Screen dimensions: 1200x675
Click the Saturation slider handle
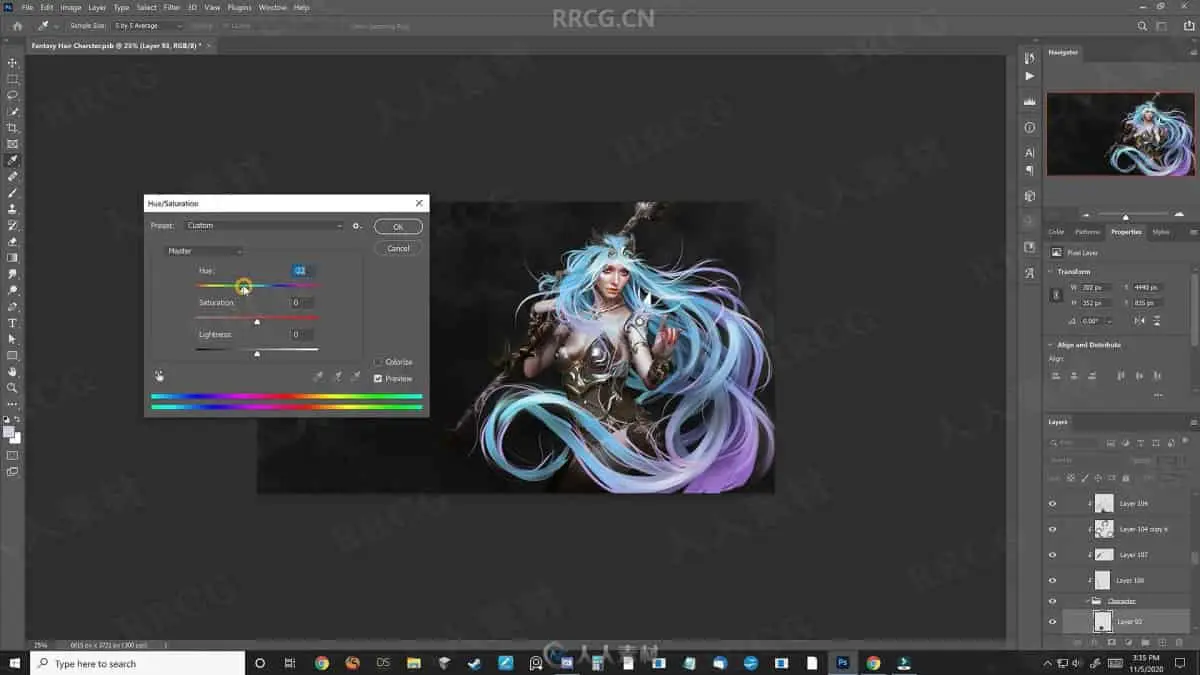tap(257, 322)
